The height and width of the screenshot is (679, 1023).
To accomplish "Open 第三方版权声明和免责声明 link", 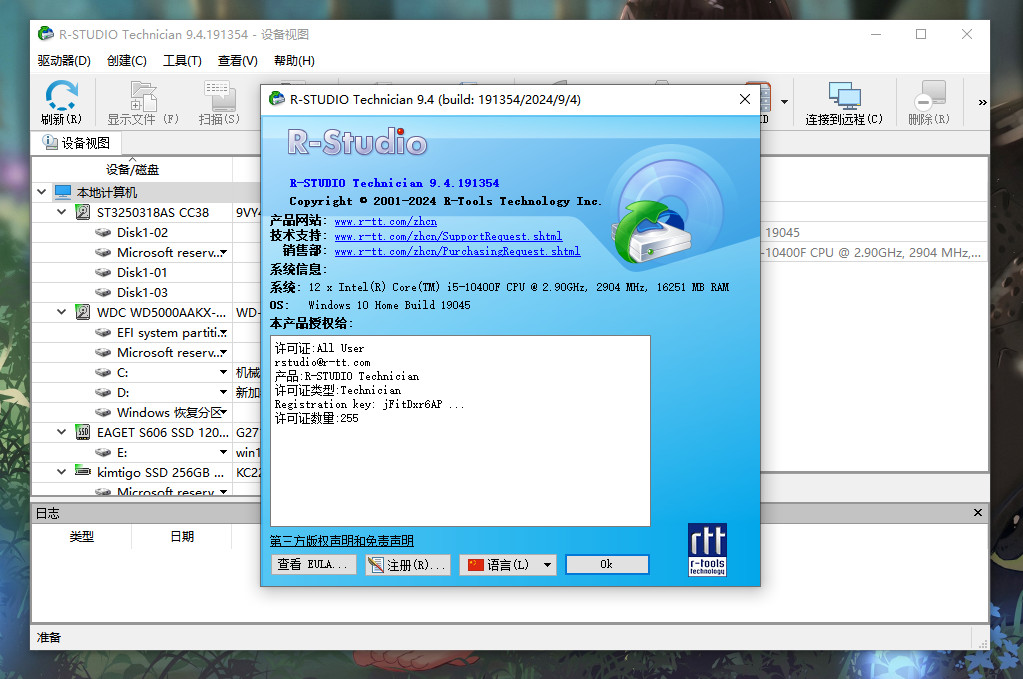I will coord(342,541).
